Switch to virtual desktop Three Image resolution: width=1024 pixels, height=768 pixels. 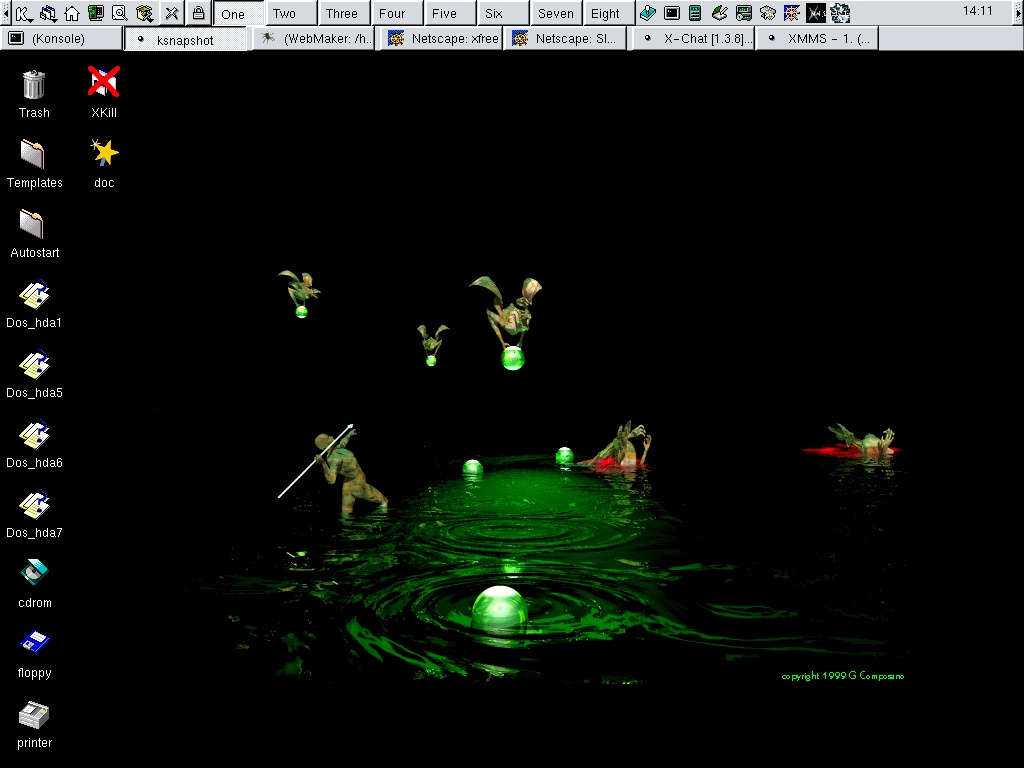(x=343, y=13)
